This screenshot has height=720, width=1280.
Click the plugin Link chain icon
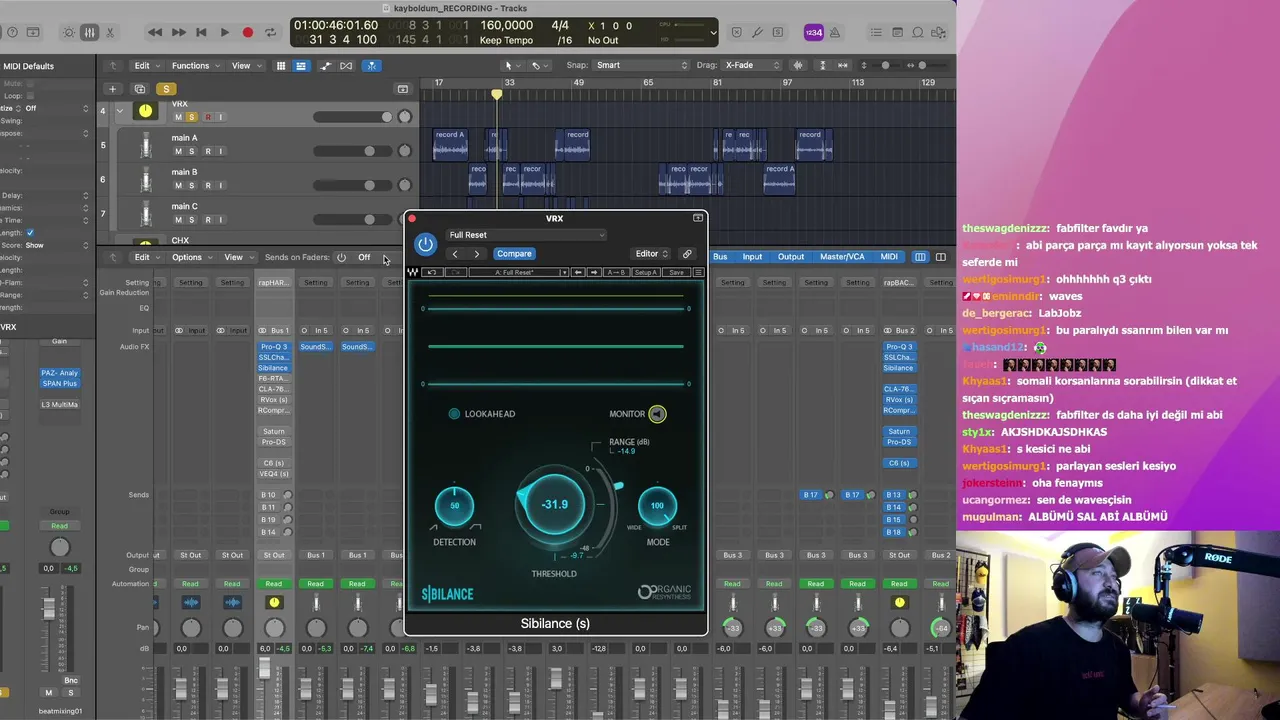click(687, 254)
